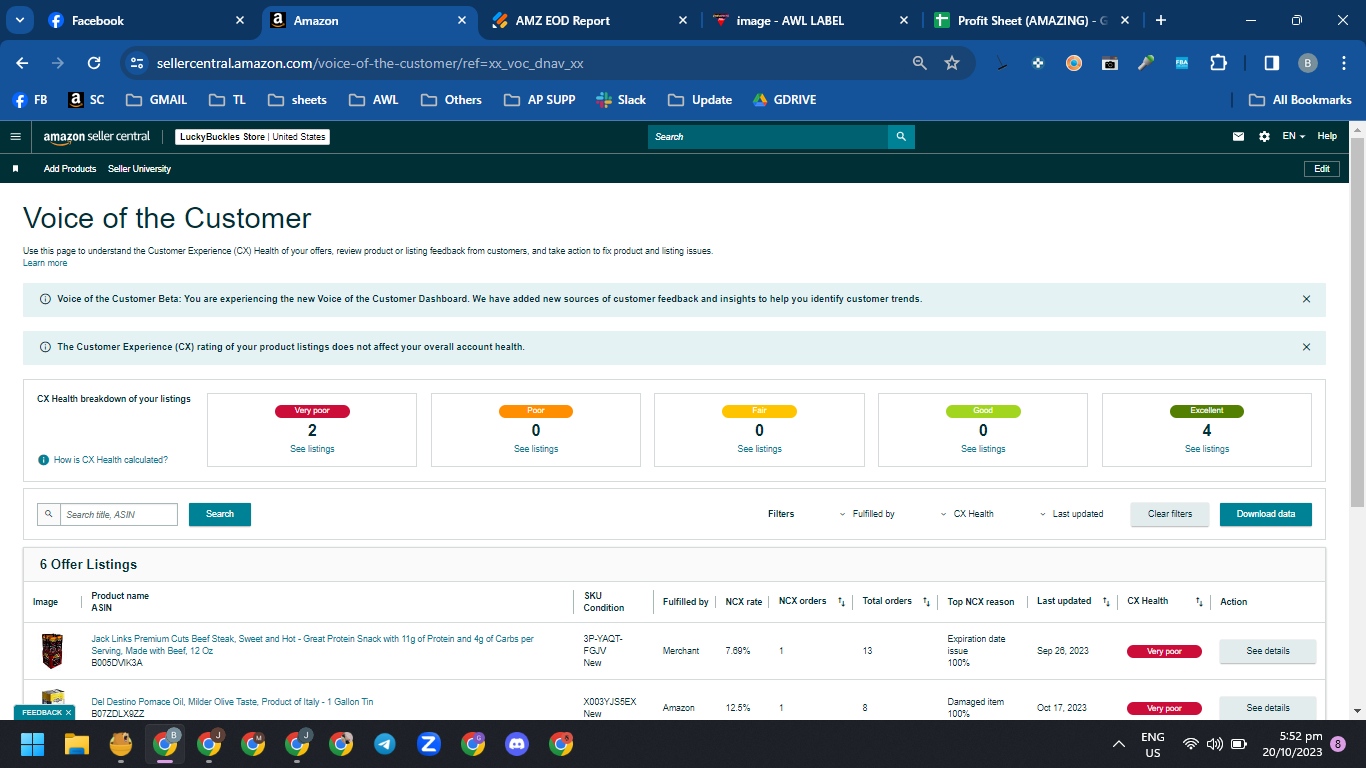The height and width of the screenshot is (768, 1366).
Task: Open the Zalo app from the taskbar
Action: [x=429, y=744]
